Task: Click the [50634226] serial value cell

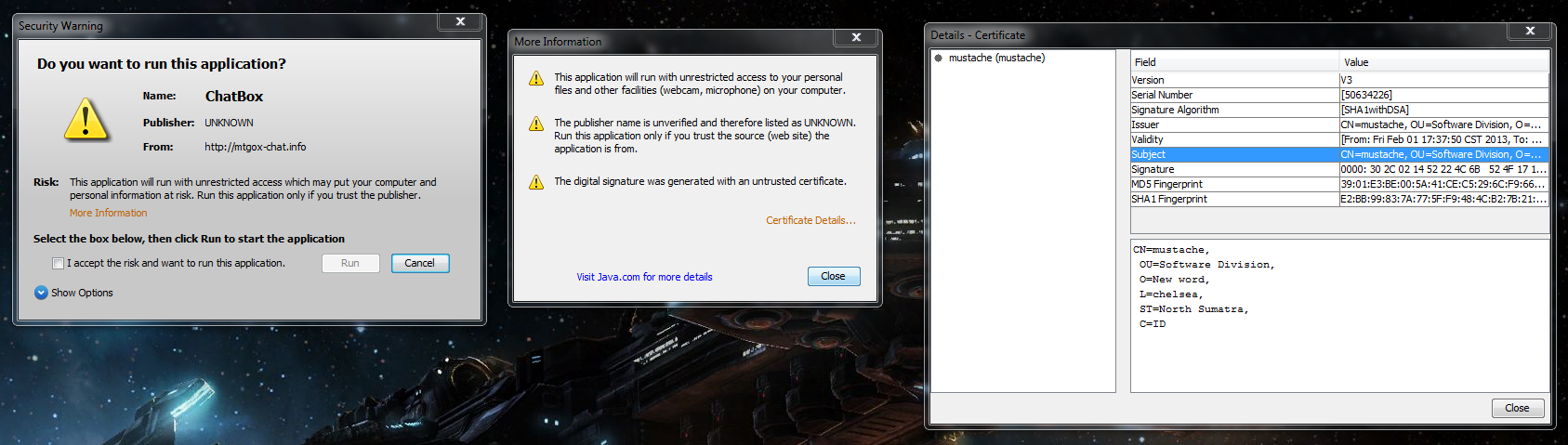Action: pyautogui.click(x=1444, y=95)
